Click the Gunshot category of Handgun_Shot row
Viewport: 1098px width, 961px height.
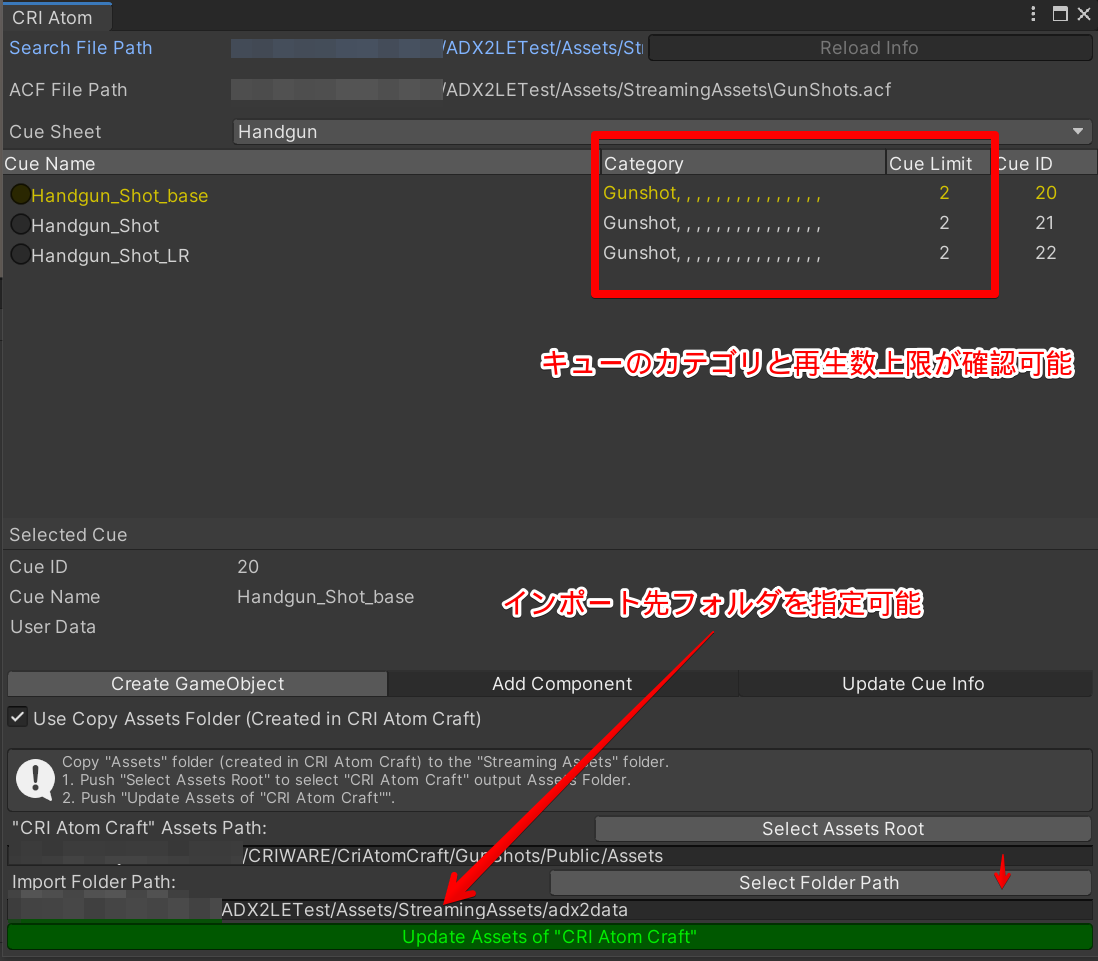coord(711,223)
